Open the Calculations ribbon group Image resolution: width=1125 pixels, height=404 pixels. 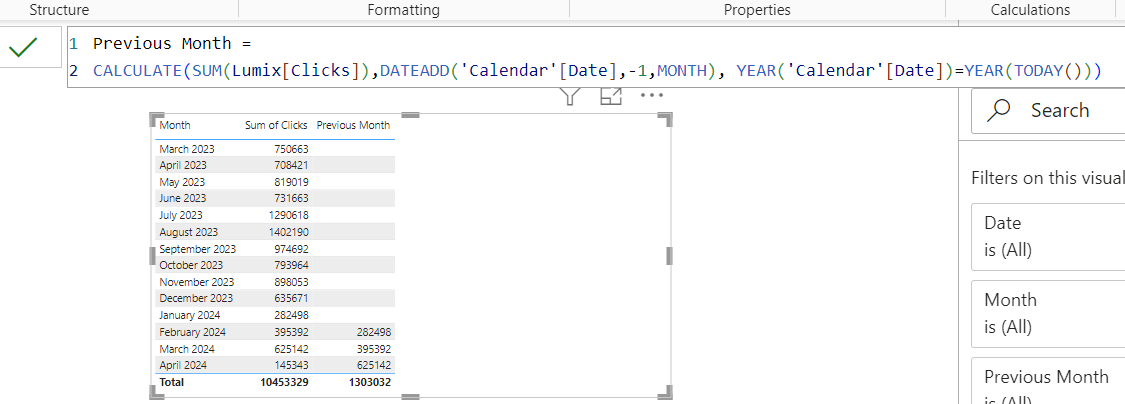[x=1030, y=9]
